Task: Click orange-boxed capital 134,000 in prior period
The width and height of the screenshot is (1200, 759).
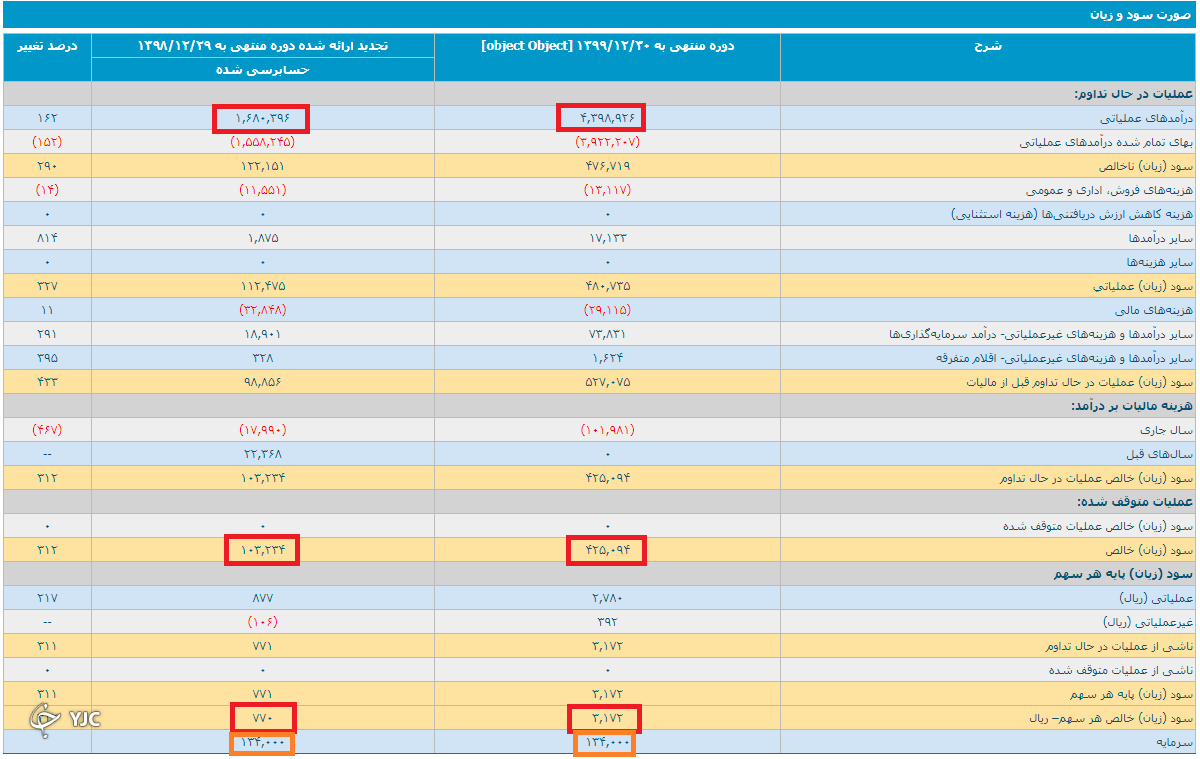Action: 262,743
